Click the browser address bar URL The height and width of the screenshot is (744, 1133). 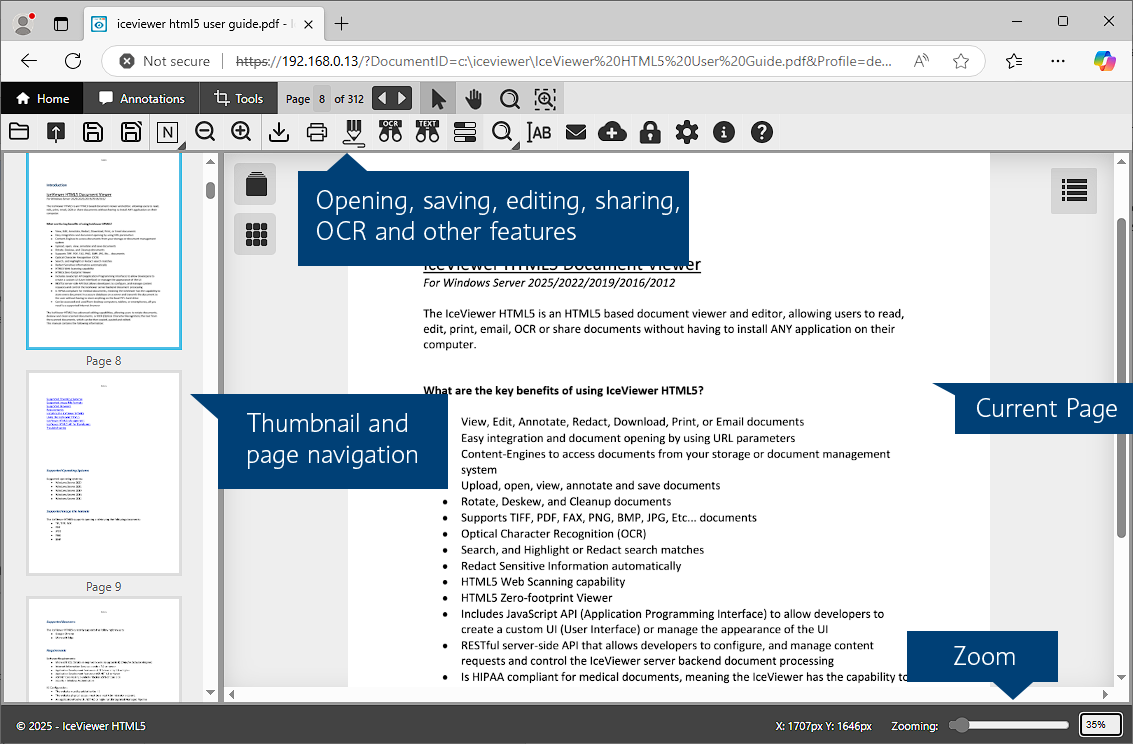coord(564,61)
